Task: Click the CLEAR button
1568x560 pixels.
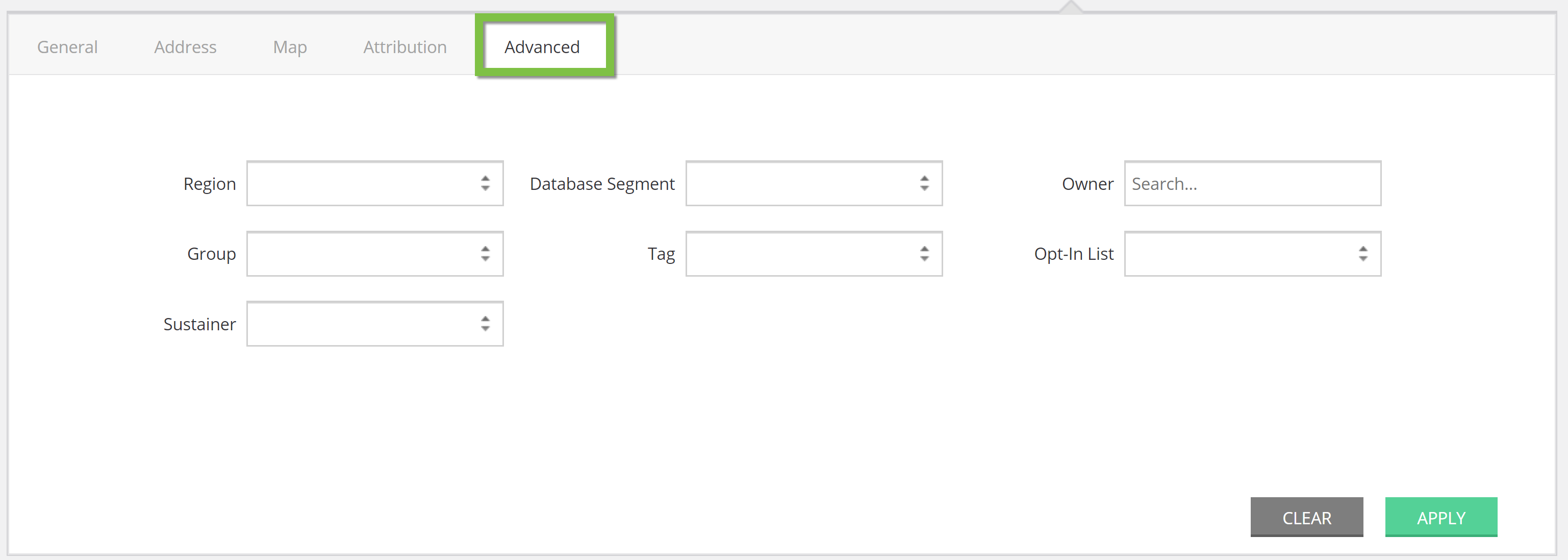Action: (x=1307, y=517)
